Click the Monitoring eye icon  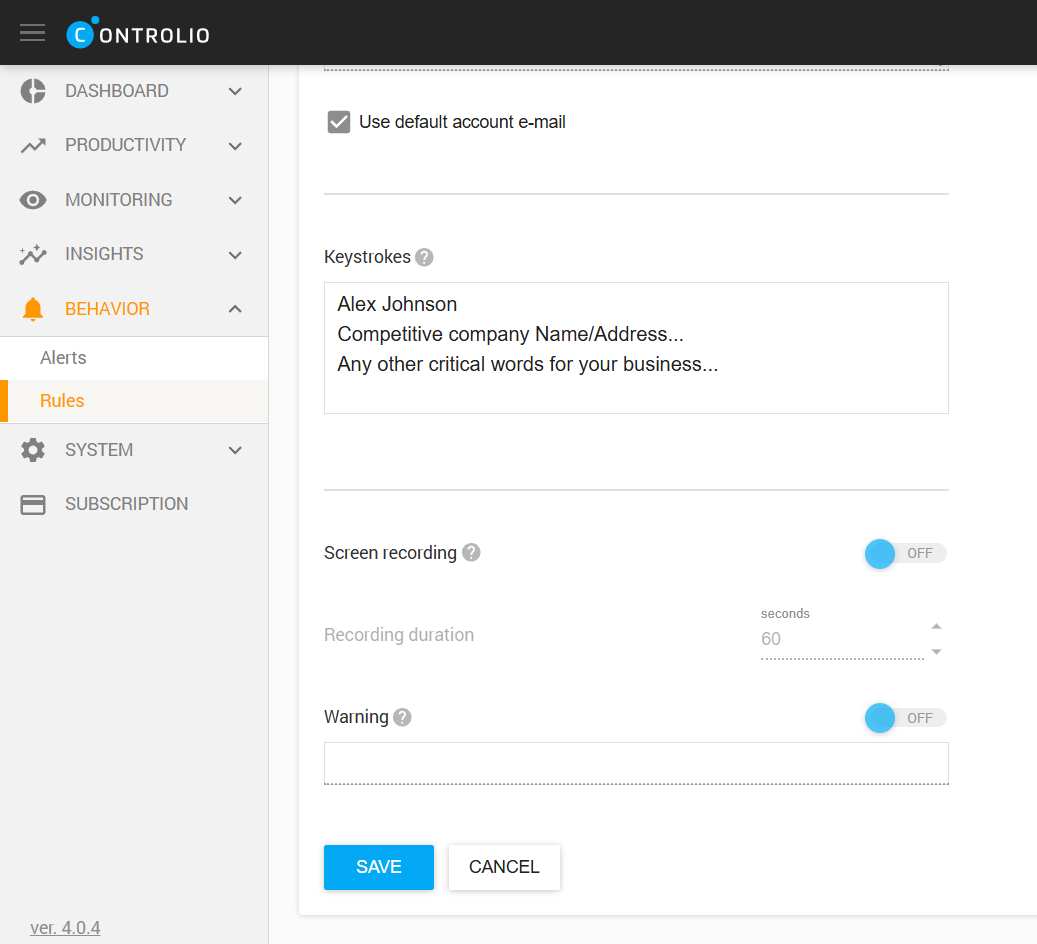point(33,200)
